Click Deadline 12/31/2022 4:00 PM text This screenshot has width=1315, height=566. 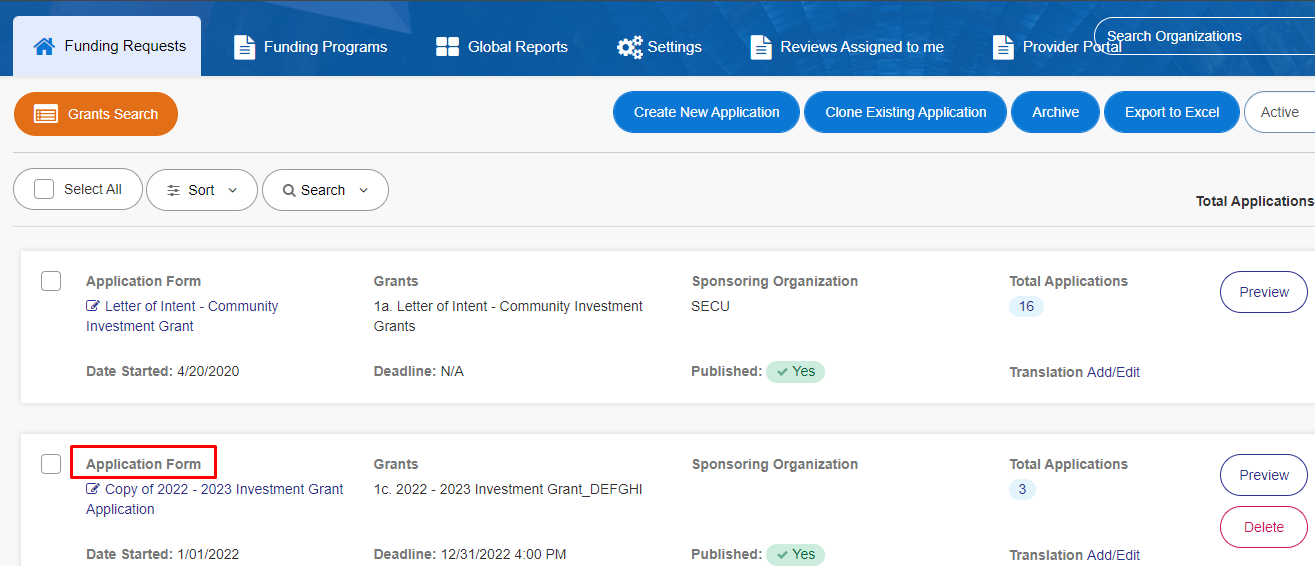pos(470,554)
